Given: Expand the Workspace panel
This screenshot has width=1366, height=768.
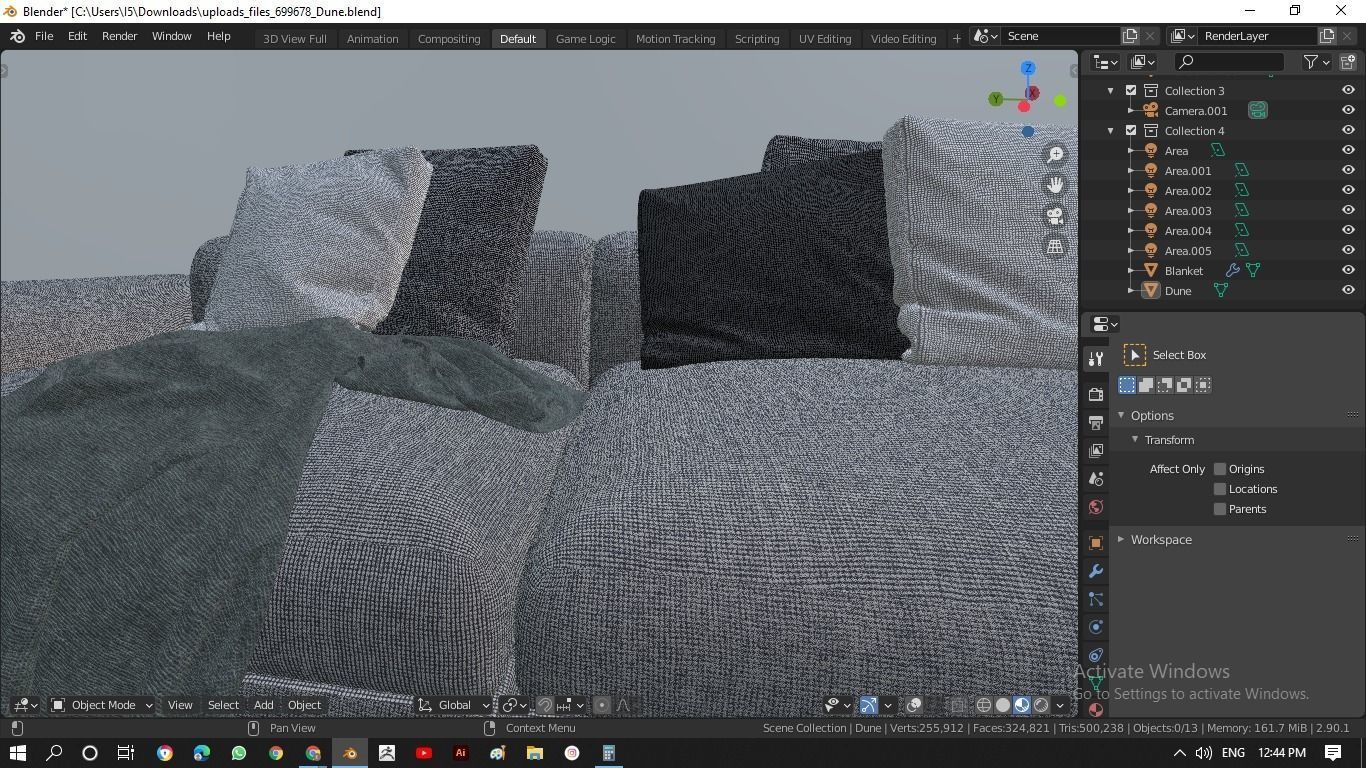Looking at the screenshot, I should point(1121,540).
